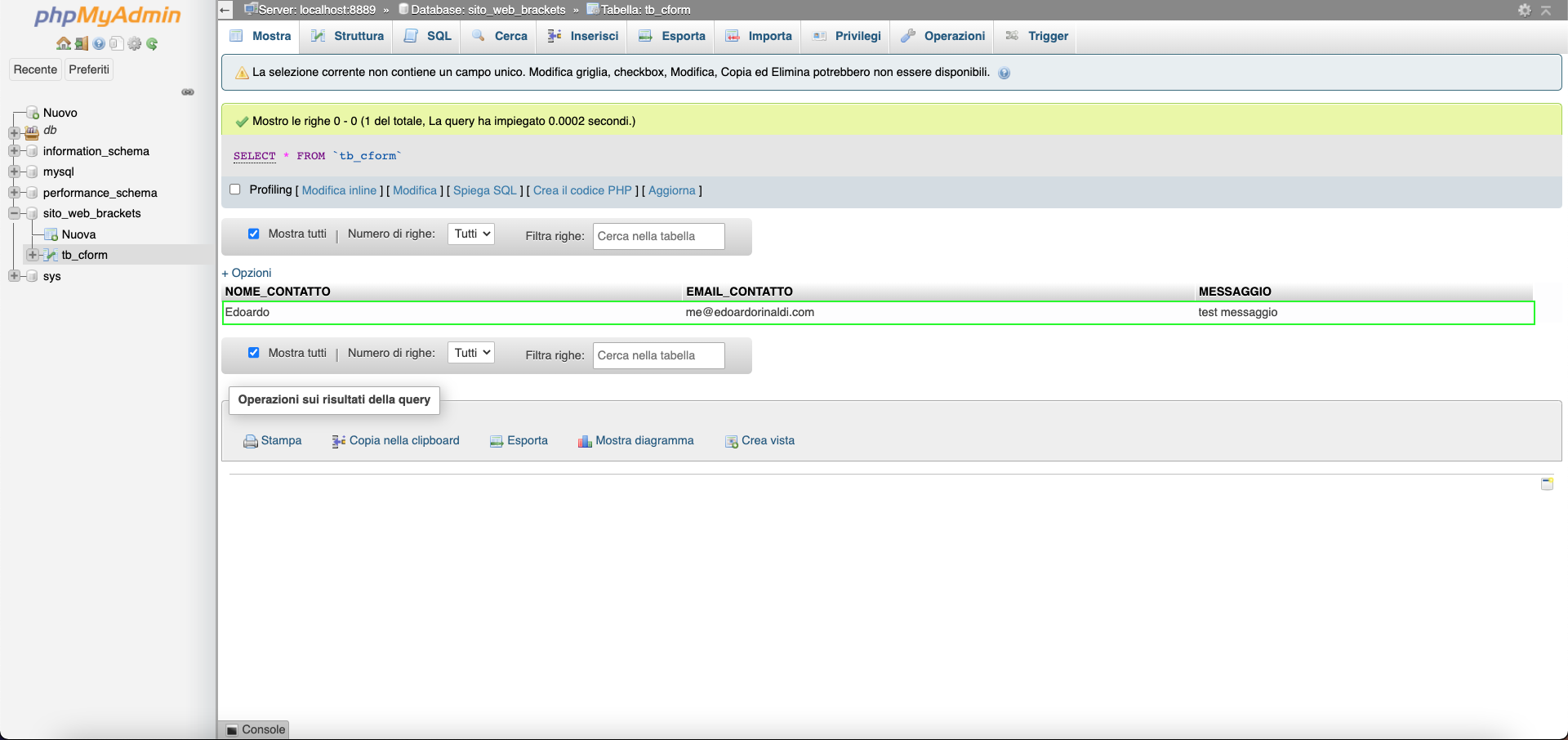The height and width of the screenshot is (740, 1568).
Task: Click the Stampa printer icon
Action: click(251, 441)
